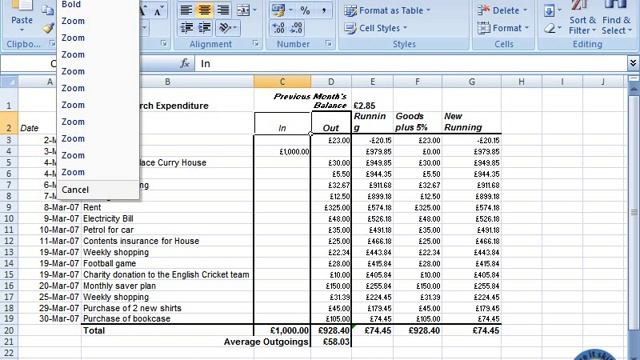Select the £58.03 average cell
Image resolution: width=640 pixels, height=360 pixels.
(x=331, y=342)
